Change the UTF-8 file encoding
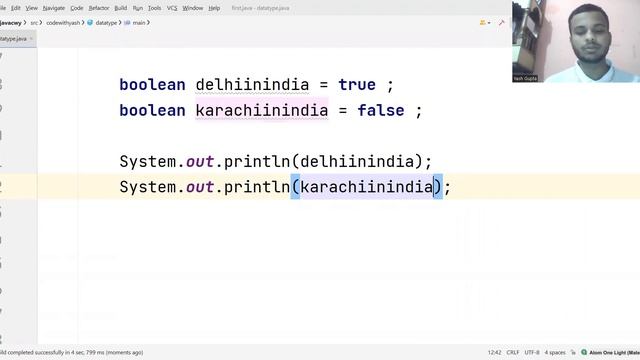The height and width of the screenshot is (360, 640). coord(532,352)
